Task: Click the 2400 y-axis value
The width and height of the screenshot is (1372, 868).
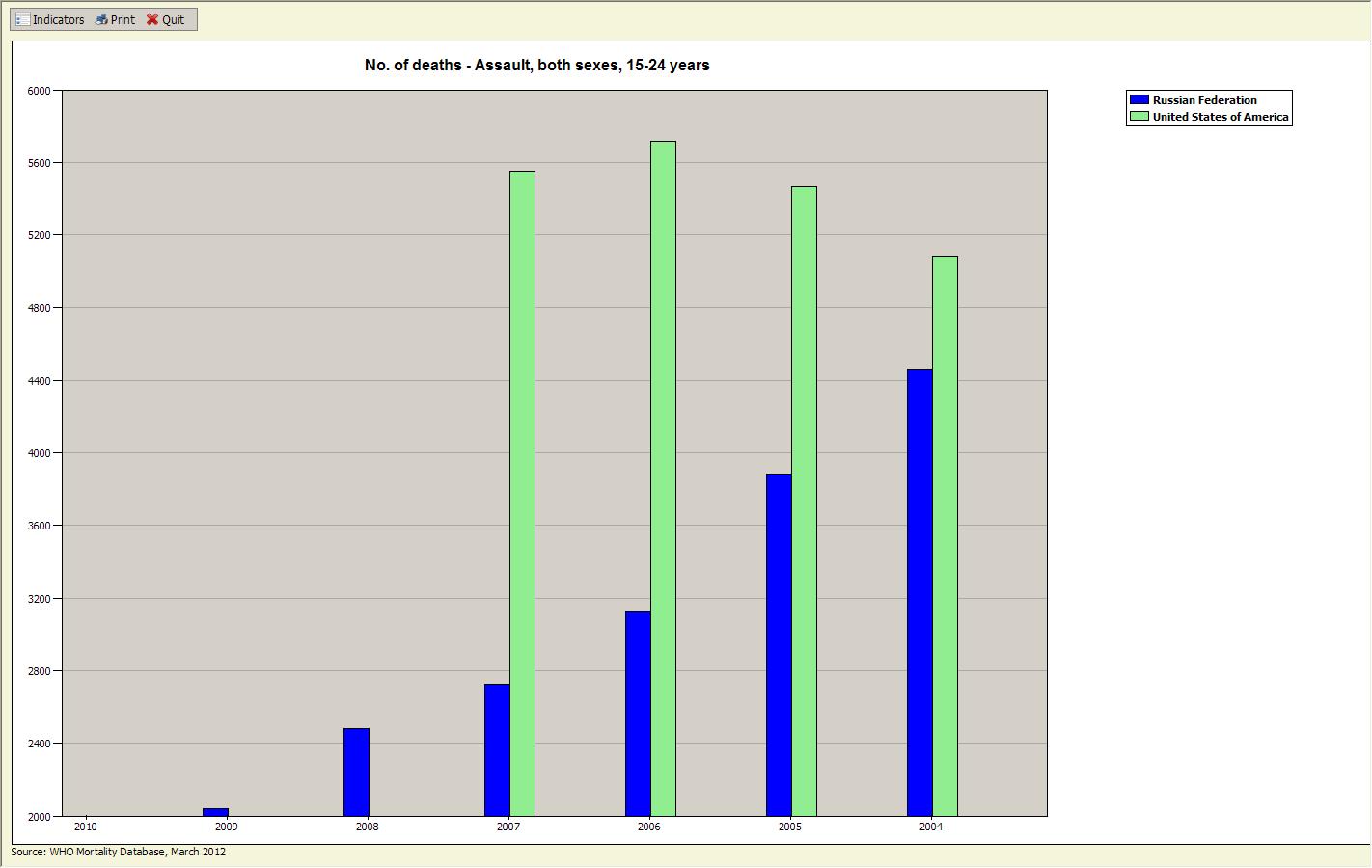Action: click(x=39, y=744)
